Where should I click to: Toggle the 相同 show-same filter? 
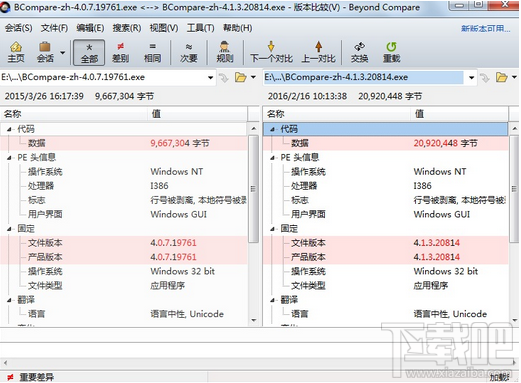pos(152,52)
